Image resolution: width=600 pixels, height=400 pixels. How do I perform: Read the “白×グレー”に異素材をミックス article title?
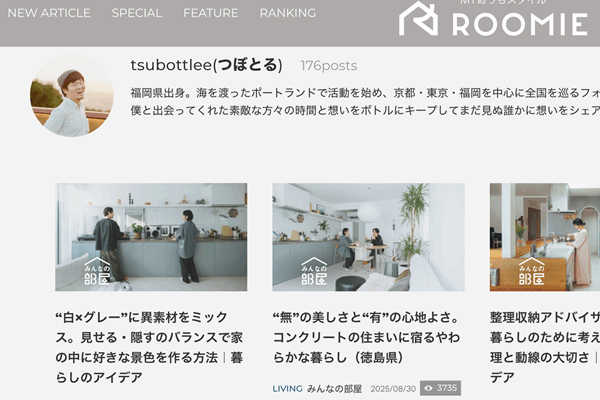[x=149, y=347]
